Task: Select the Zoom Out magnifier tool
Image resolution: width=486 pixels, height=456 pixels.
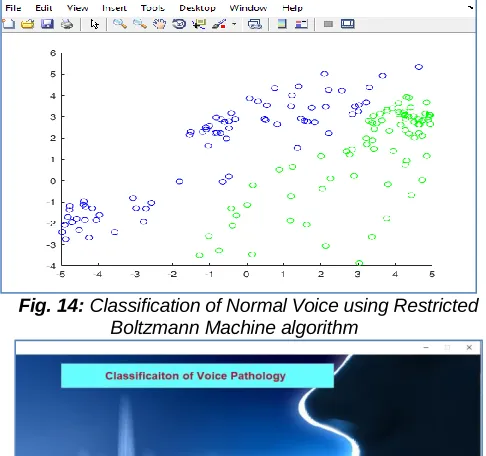Action: pos(140,24)
